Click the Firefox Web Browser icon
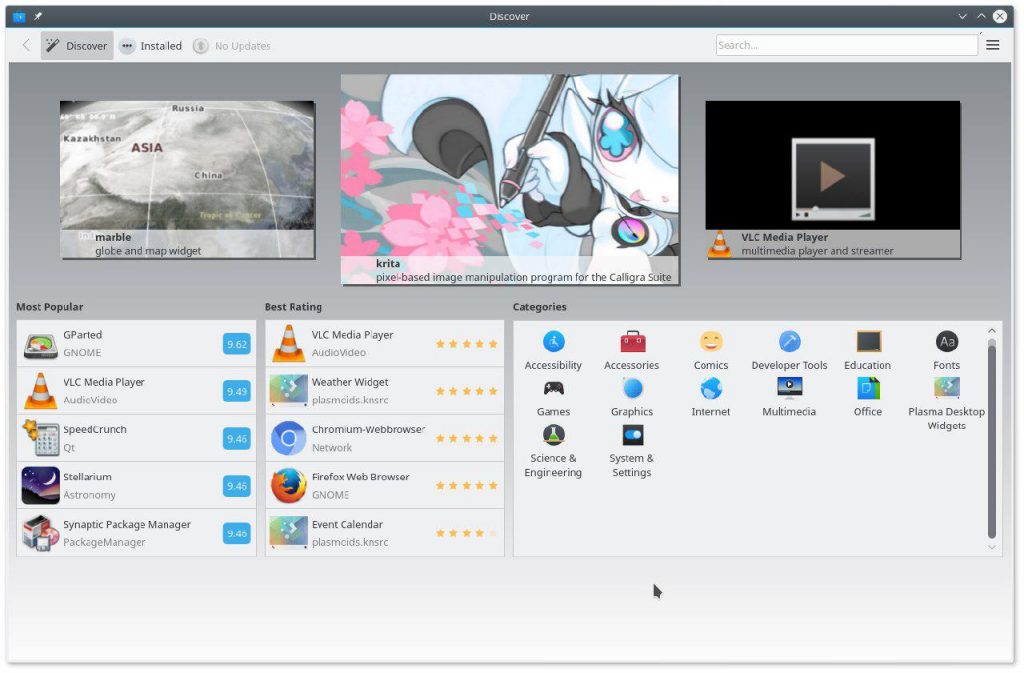Viewport: 1024px width, 673px height. tap(289, 486)
